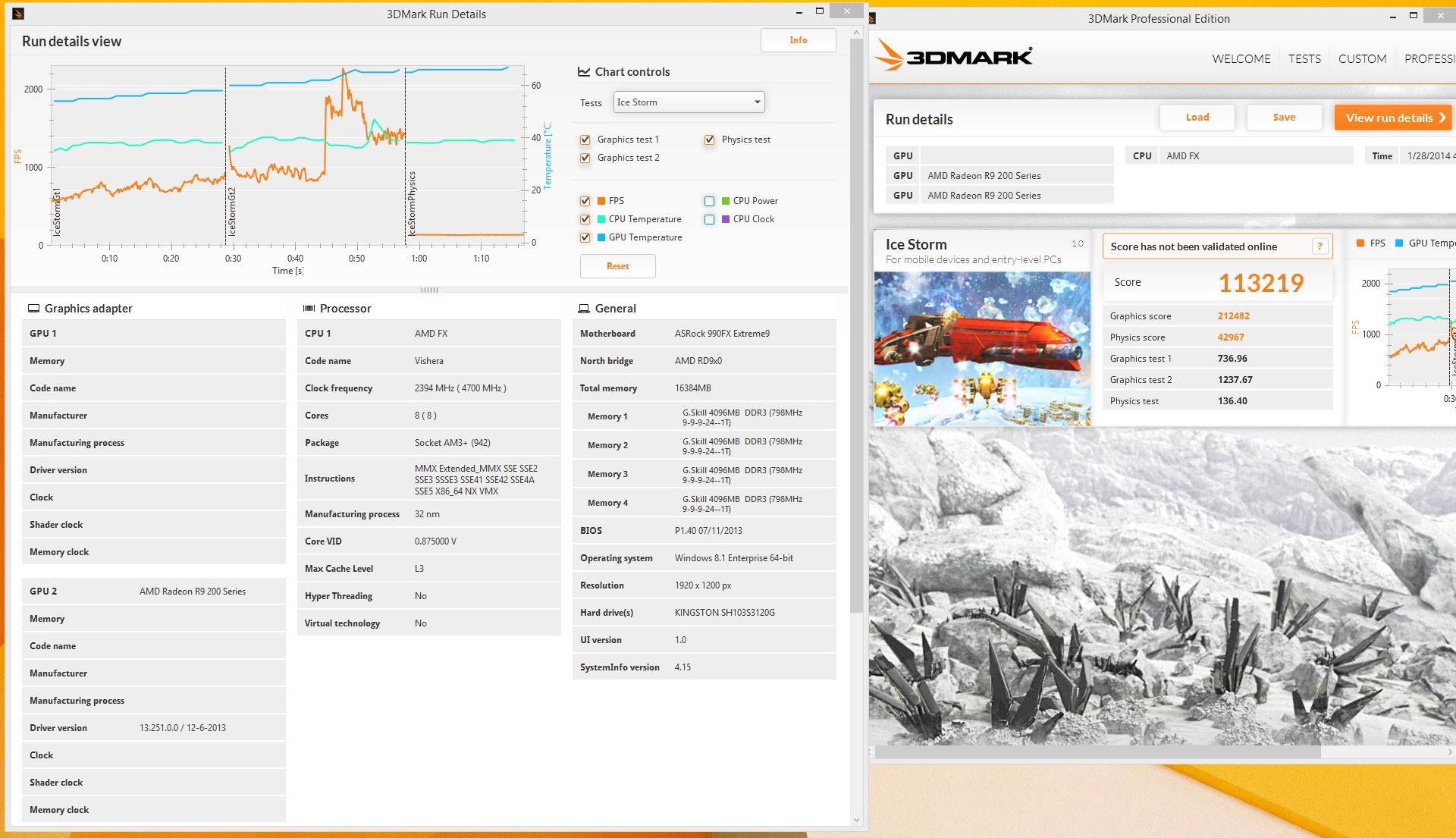1456x838 pixels.
Task: Open the TESTS tab
Action: point(1304,58)
